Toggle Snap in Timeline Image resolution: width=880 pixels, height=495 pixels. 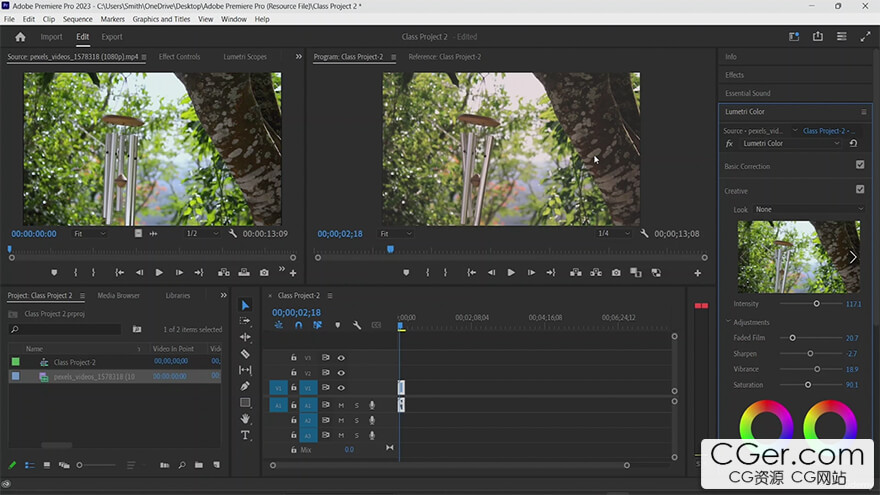(299, 325)
